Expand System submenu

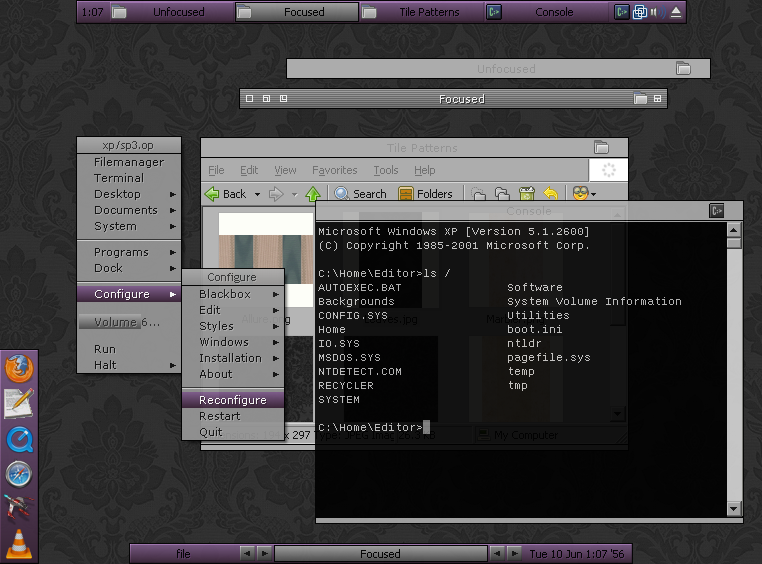(129, 226)
